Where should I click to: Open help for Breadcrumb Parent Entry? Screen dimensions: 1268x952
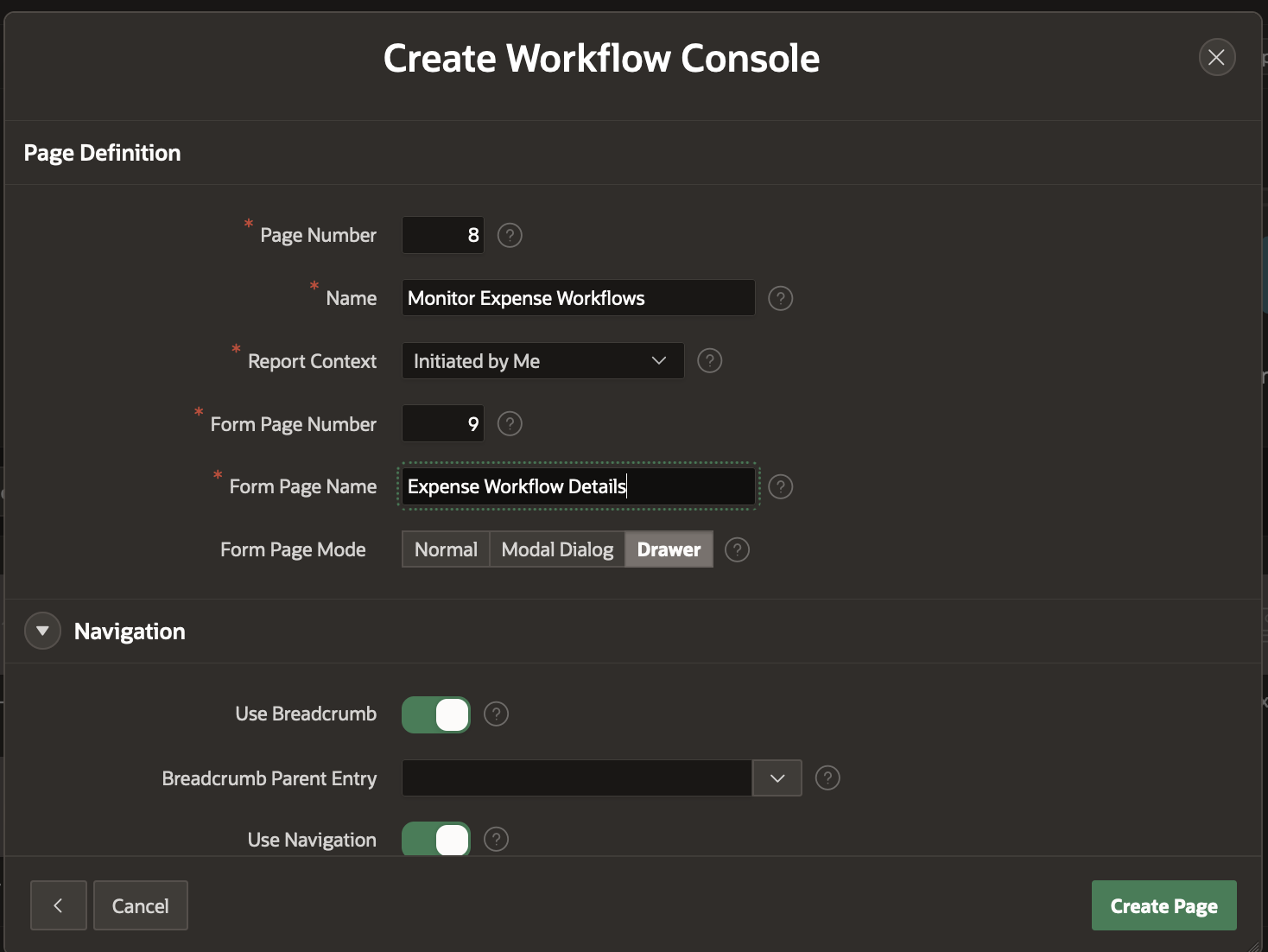827,777
